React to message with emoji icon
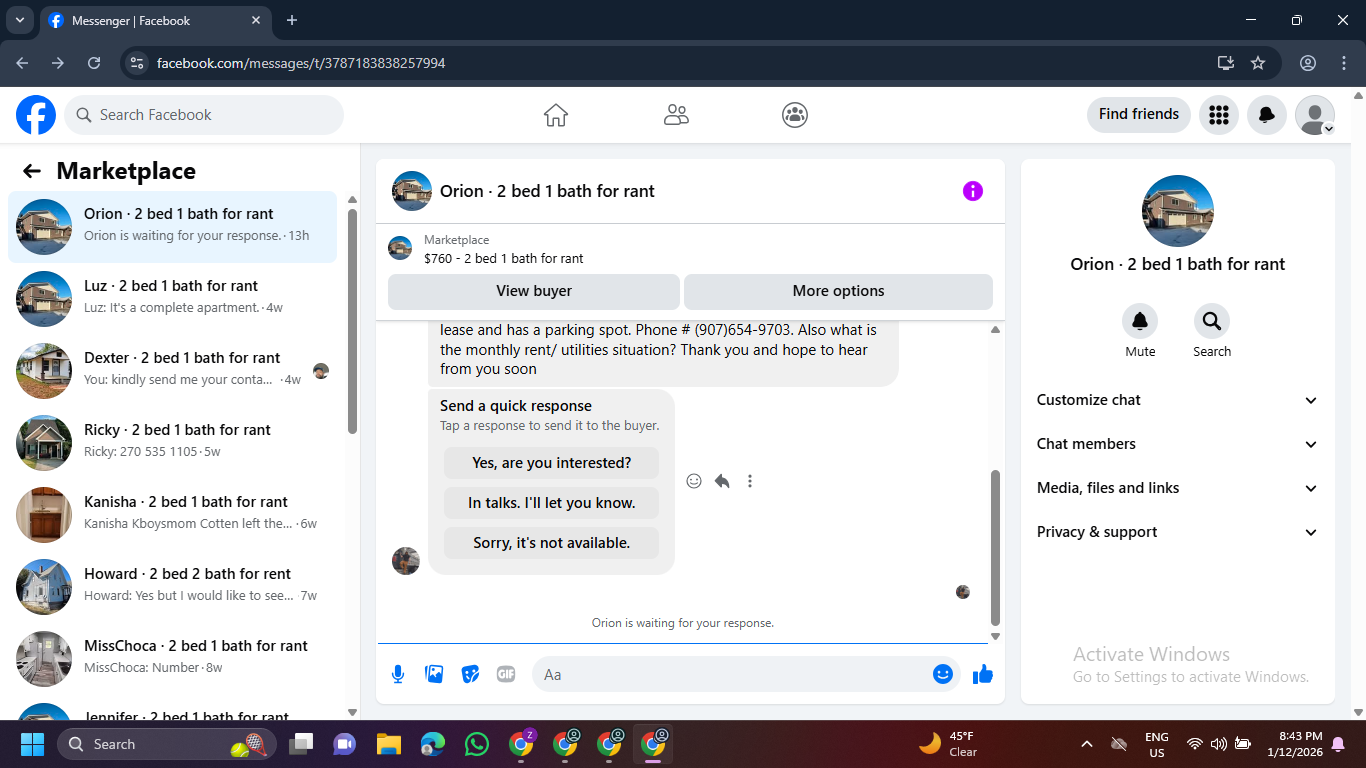This screenshot has width=1366, height=768. point(694,481)
